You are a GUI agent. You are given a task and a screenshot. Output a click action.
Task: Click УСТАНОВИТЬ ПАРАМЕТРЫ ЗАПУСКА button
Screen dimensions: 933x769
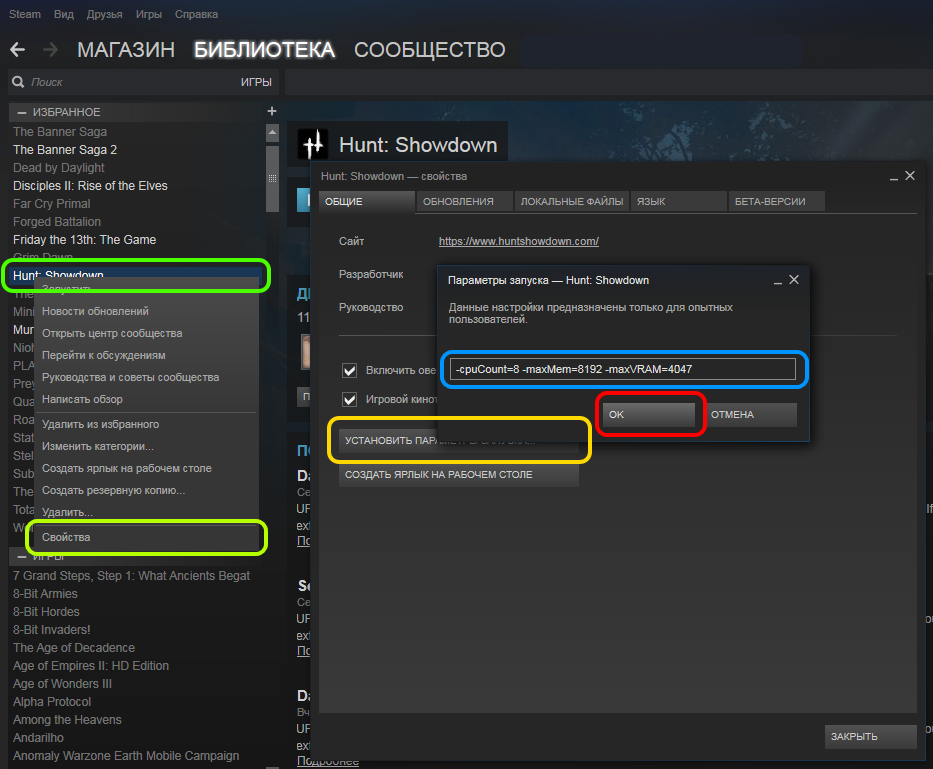click(x=459, y=440)
